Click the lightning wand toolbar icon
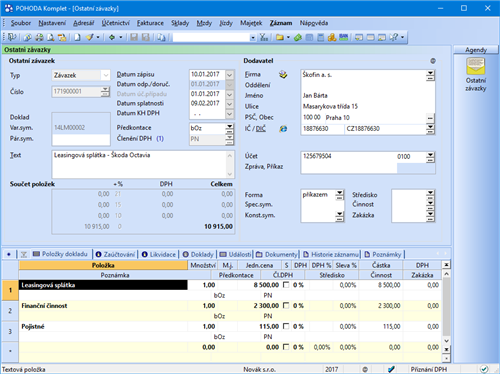500x374 pixels. (90, 37)
